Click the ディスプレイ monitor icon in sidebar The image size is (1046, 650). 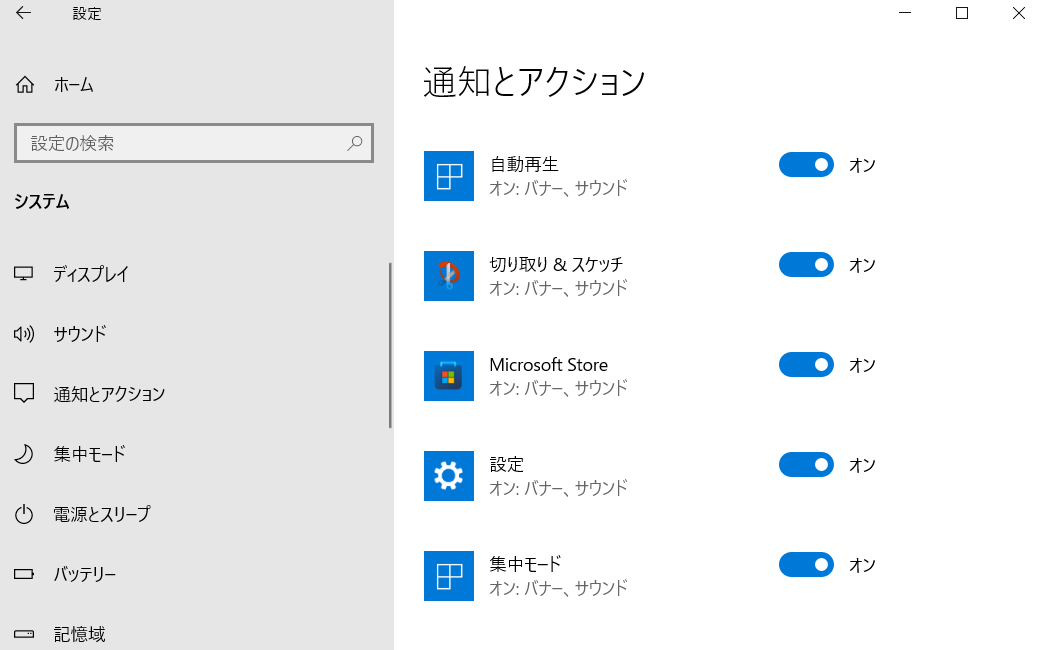(23, 274)
